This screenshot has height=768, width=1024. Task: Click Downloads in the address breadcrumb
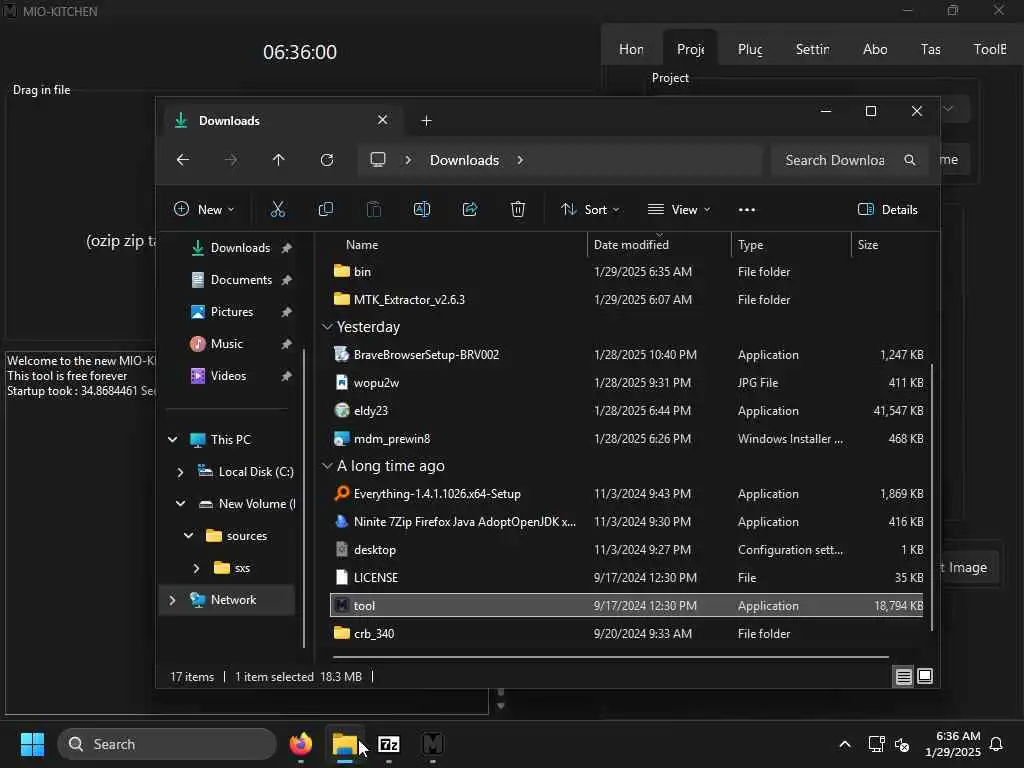pos(464,160)
